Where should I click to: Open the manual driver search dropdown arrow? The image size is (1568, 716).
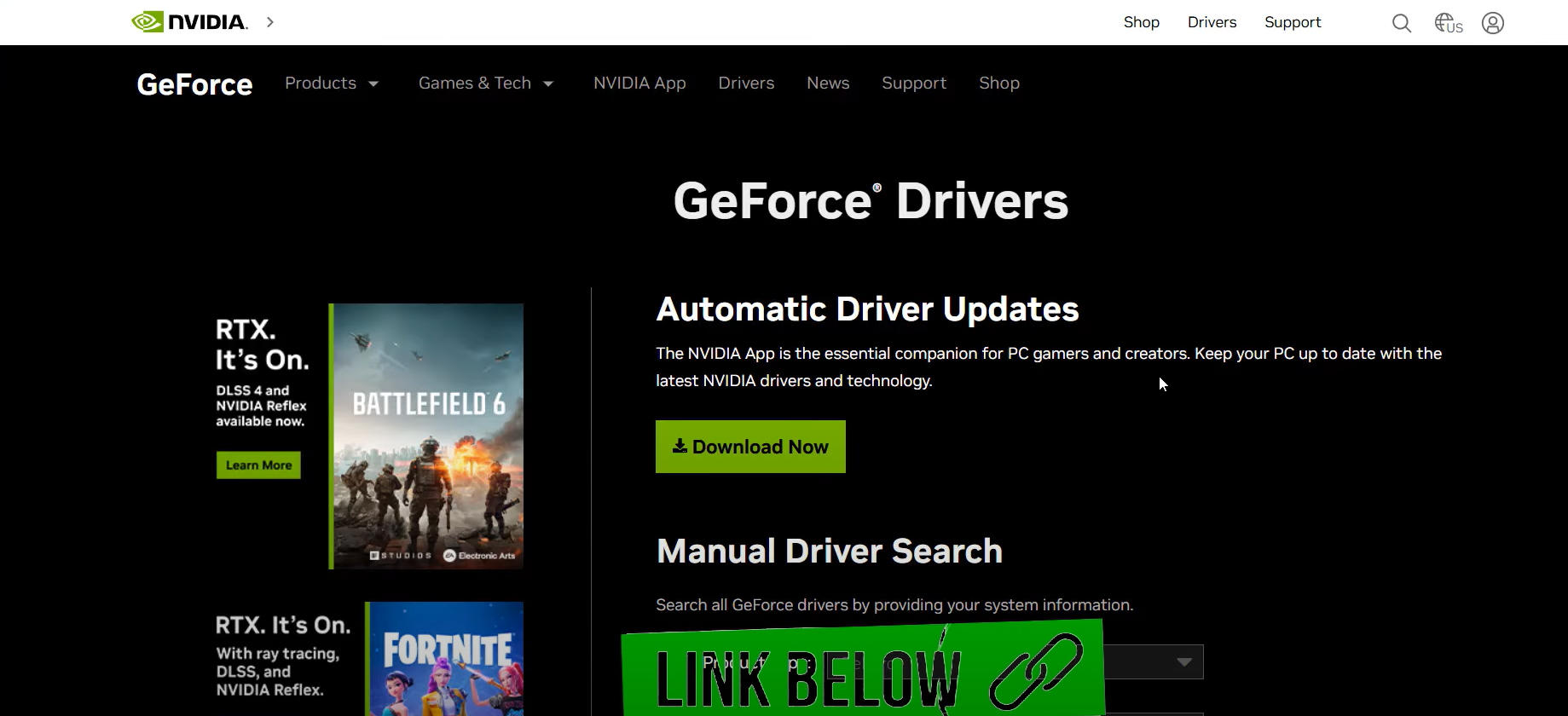(1183, 662)
